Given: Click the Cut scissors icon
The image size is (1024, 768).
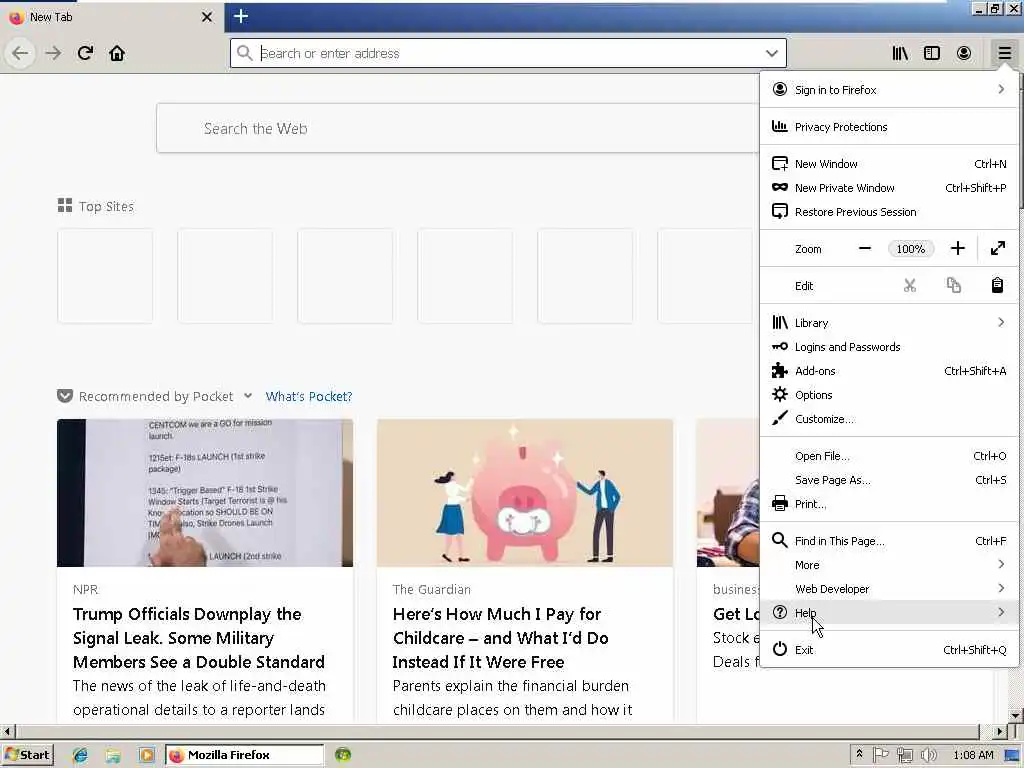Looking at the screenshot, I should coord(910,285).
